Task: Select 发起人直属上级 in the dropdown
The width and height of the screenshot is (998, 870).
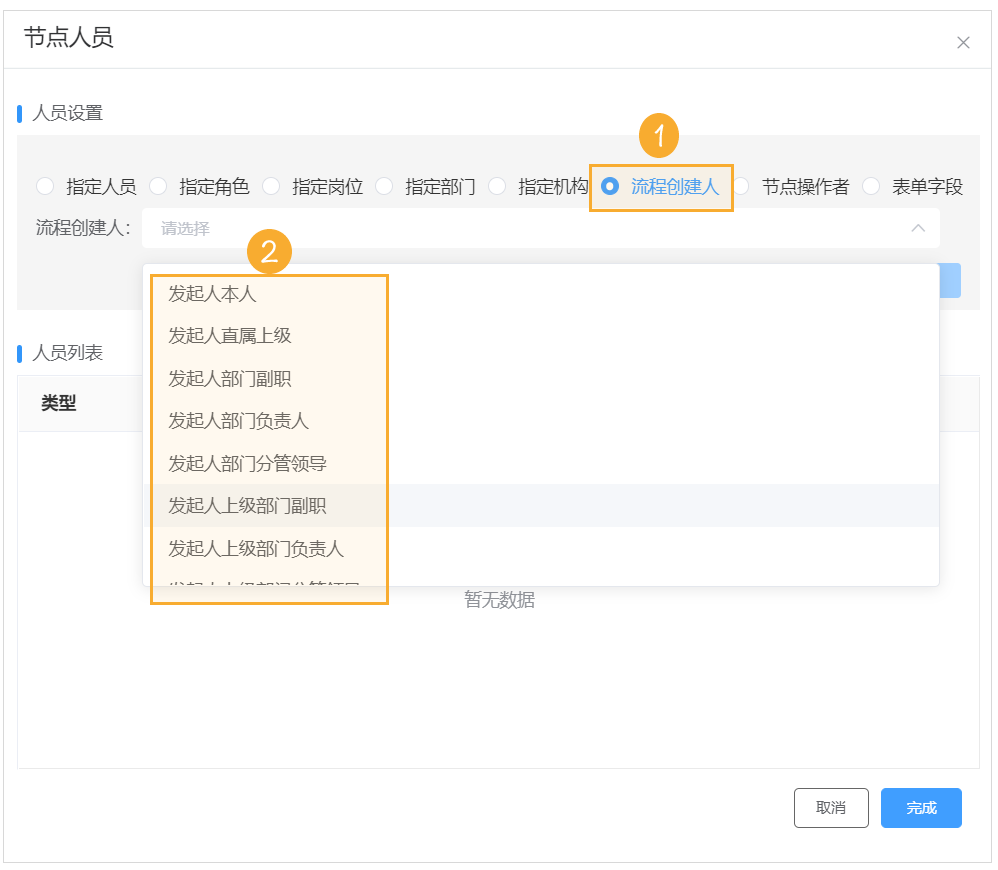Action: point(230,336)
